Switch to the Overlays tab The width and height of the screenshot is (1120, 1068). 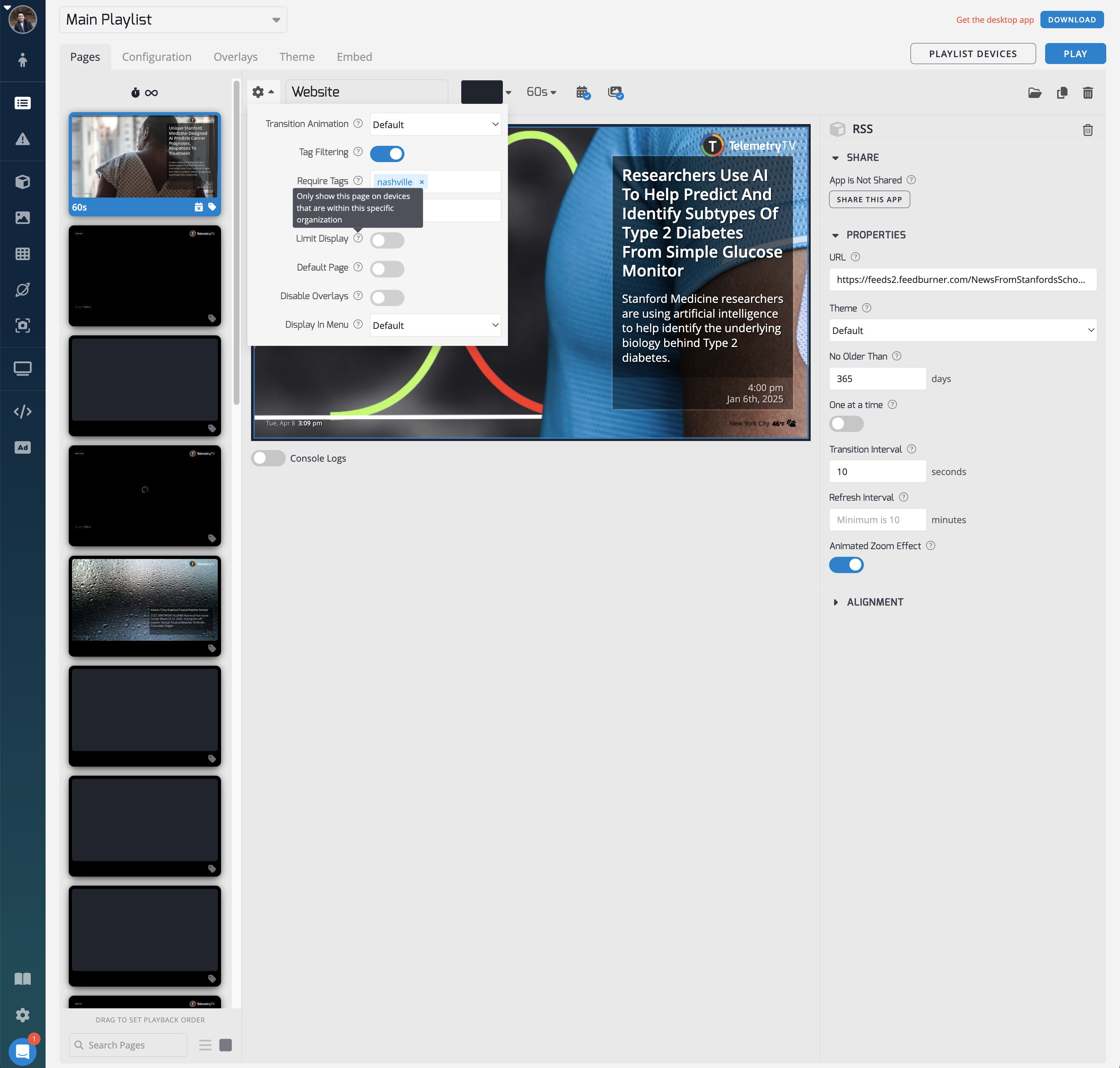point(236,57)
